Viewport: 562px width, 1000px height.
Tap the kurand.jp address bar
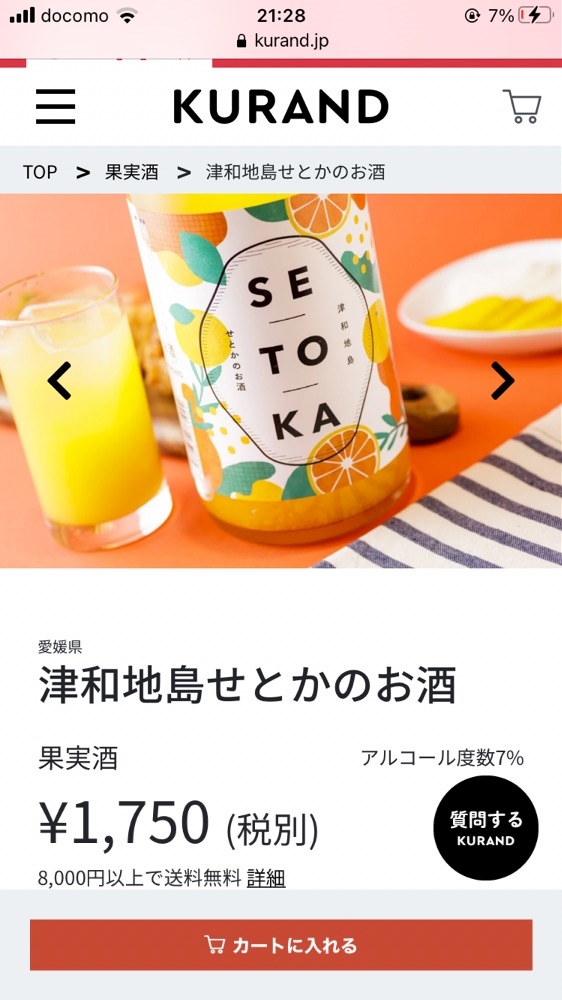pyautogui.click(x=283, y=41)
